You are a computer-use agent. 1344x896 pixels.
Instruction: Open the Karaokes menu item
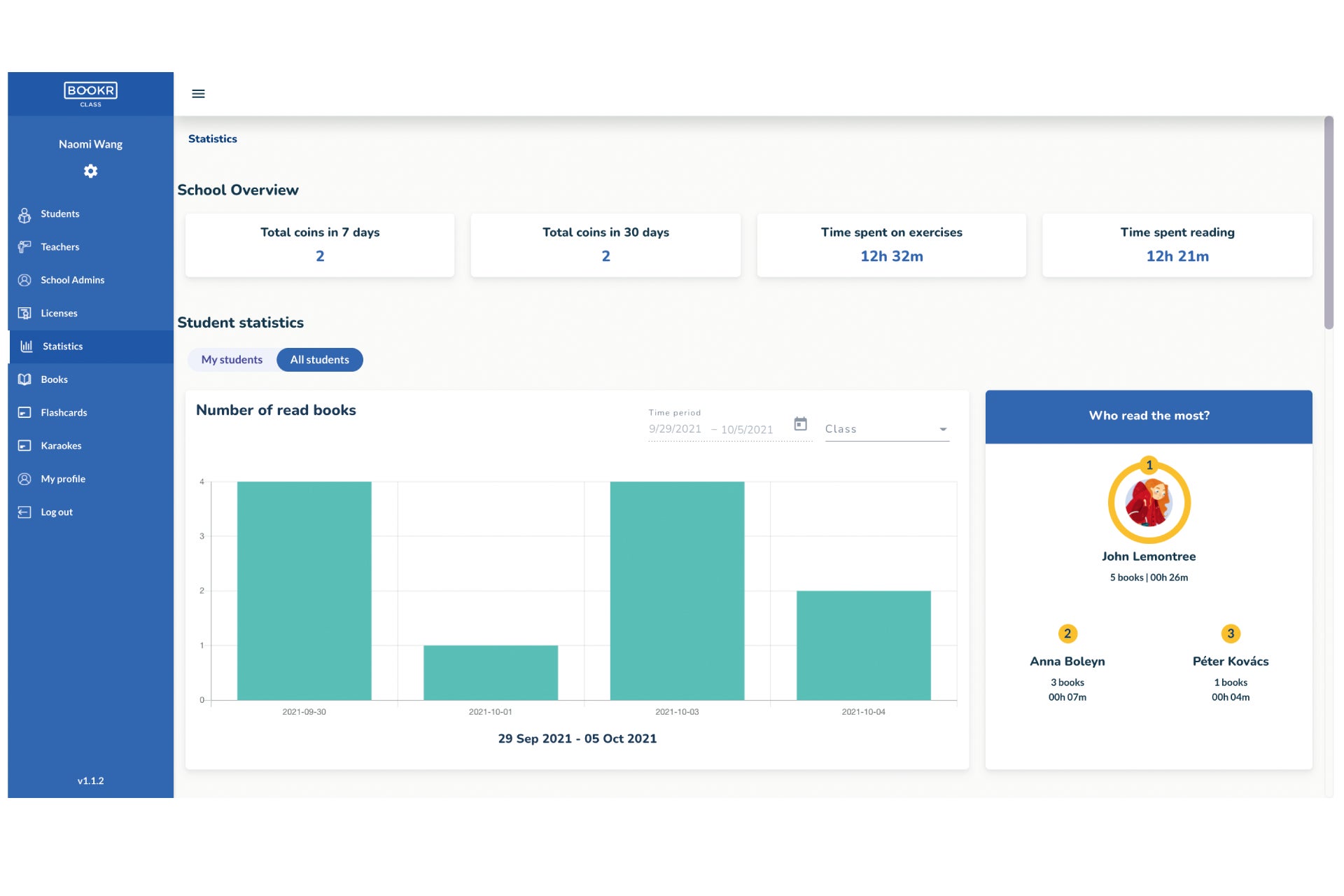pyautogui.click(x=61, y=446)
